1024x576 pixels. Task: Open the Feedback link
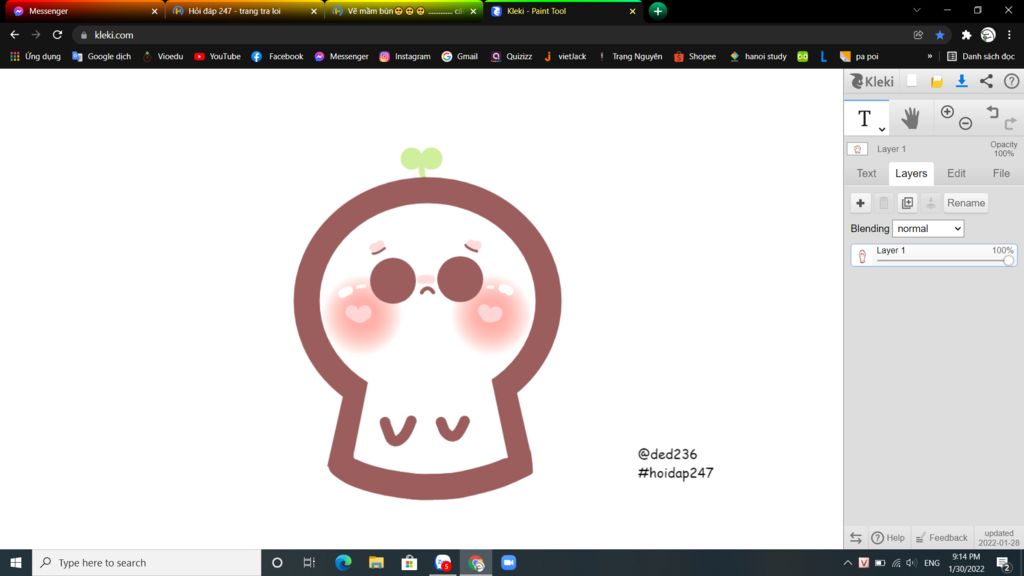pos(941,537)
